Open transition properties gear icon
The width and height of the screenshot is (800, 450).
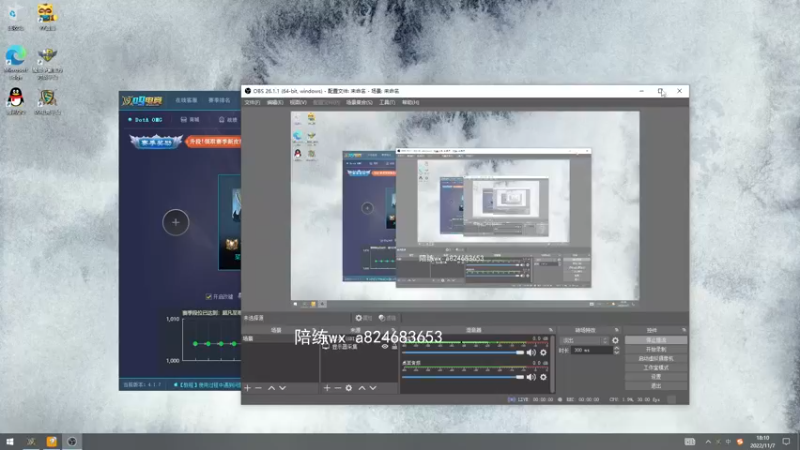point(615,340)
